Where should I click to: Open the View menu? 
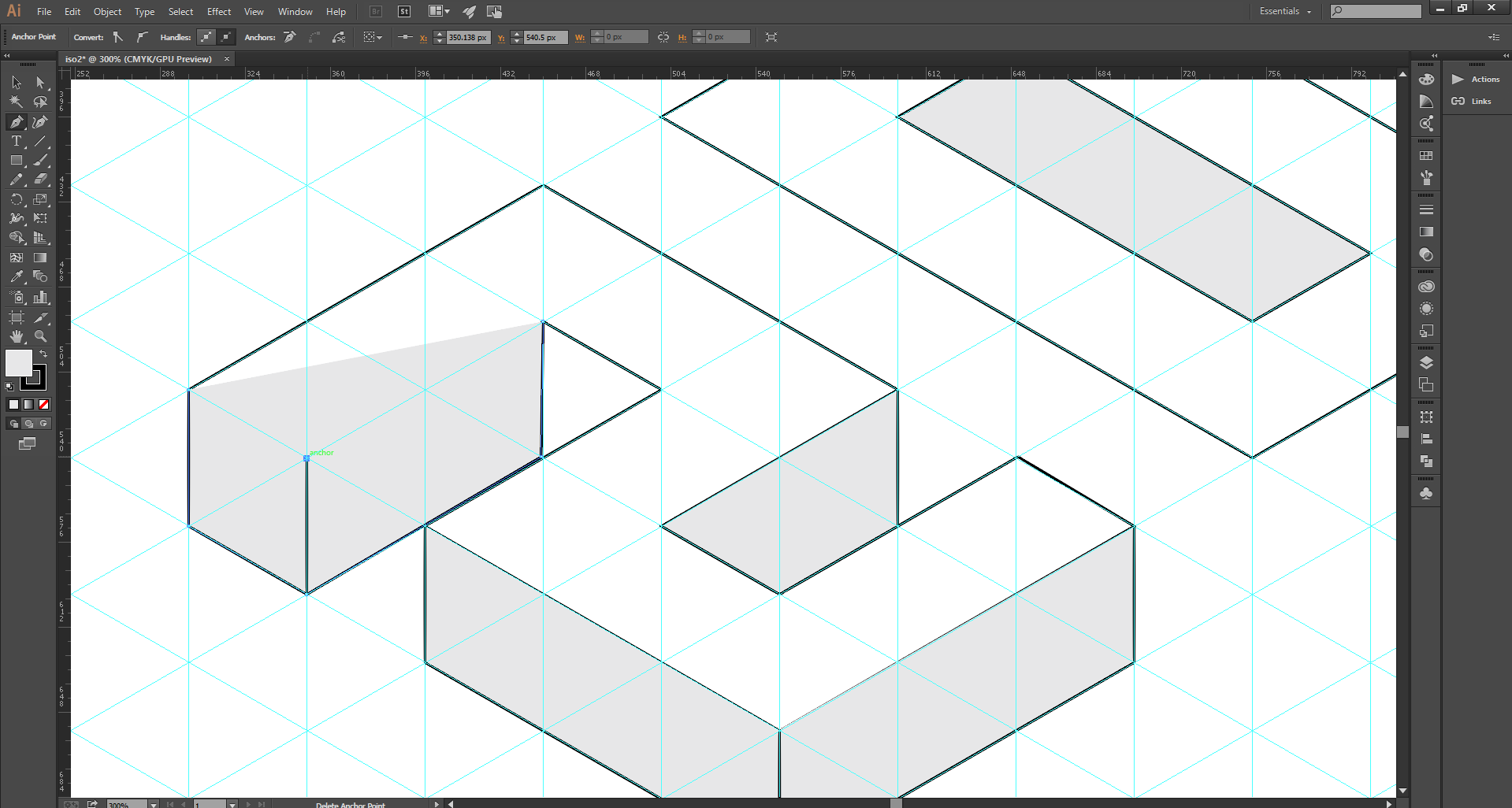pyautogui.click(x=254, y=12)
